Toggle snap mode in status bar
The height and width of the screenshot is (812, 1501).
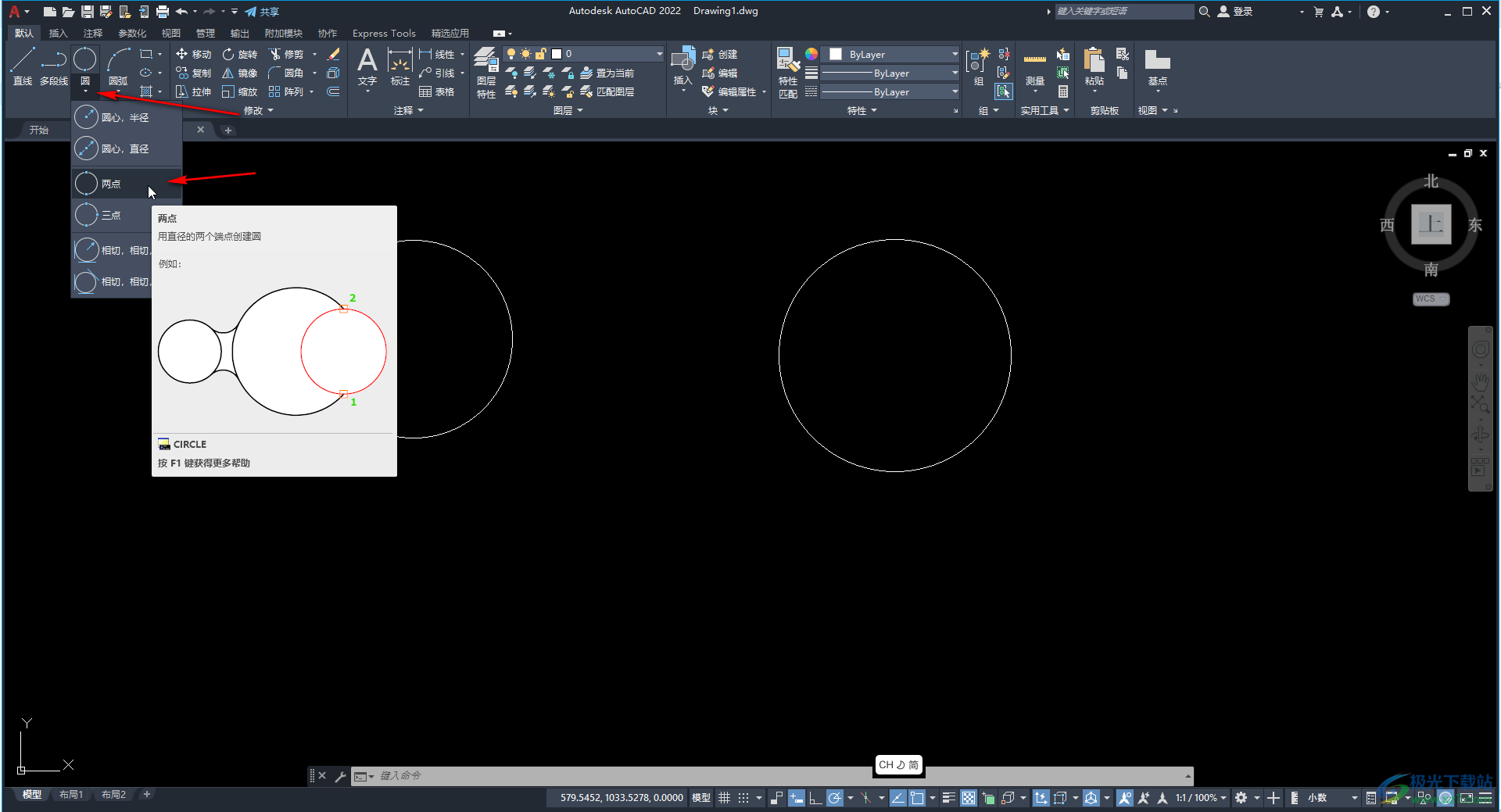(x=743, y=798)
